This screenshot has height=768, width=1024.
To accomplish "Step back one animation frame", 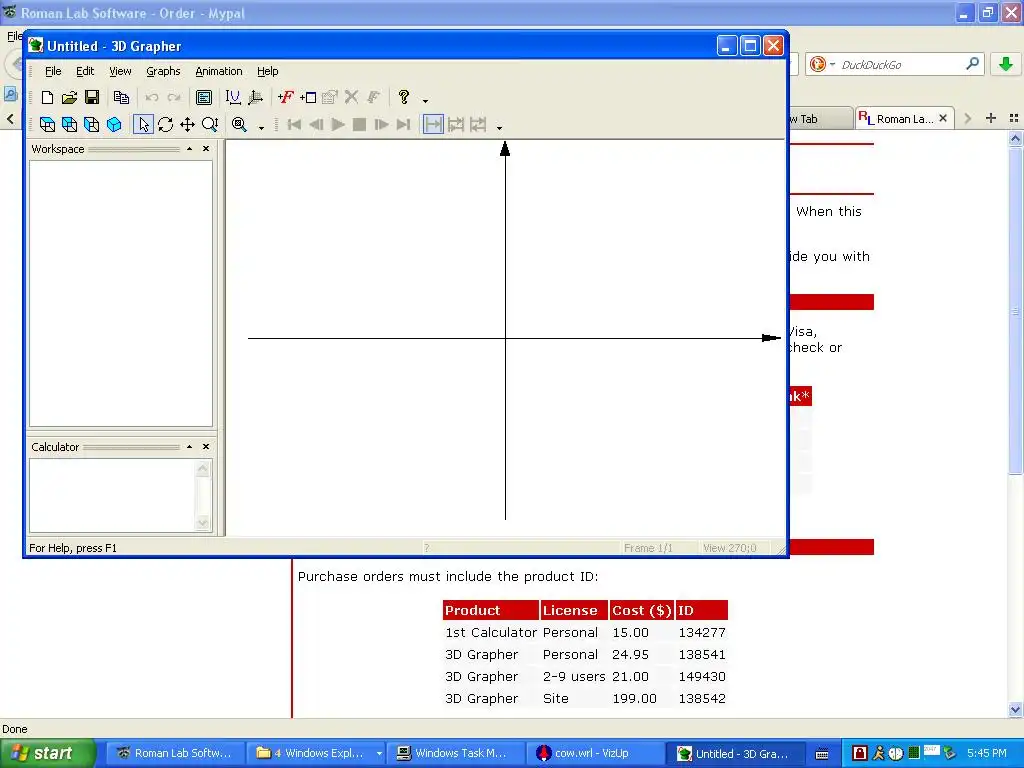I will [x=316, y=124].
